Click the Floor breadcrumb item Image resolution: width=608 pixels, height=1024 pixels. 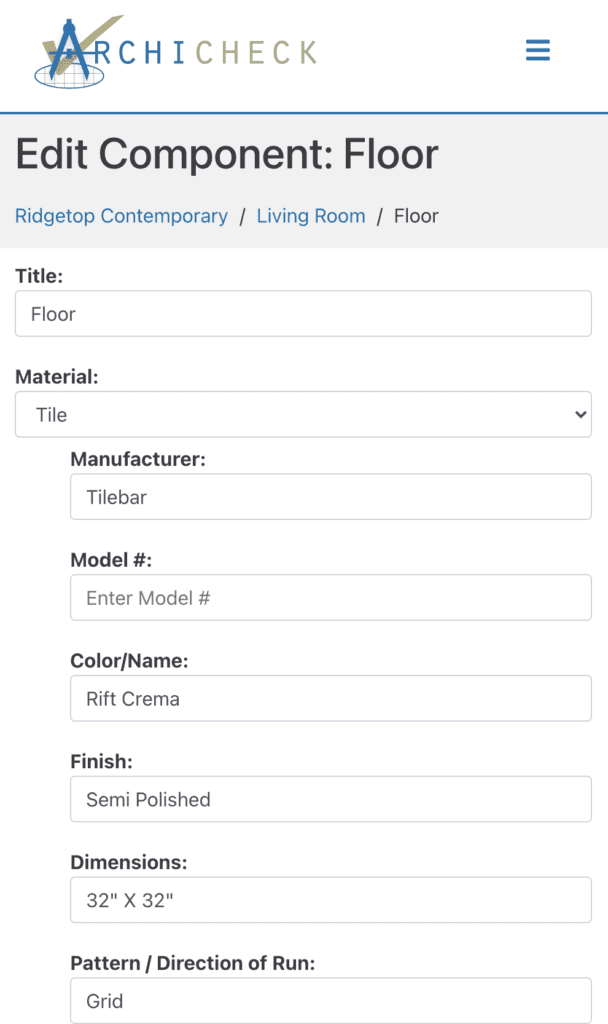(416, 216)
